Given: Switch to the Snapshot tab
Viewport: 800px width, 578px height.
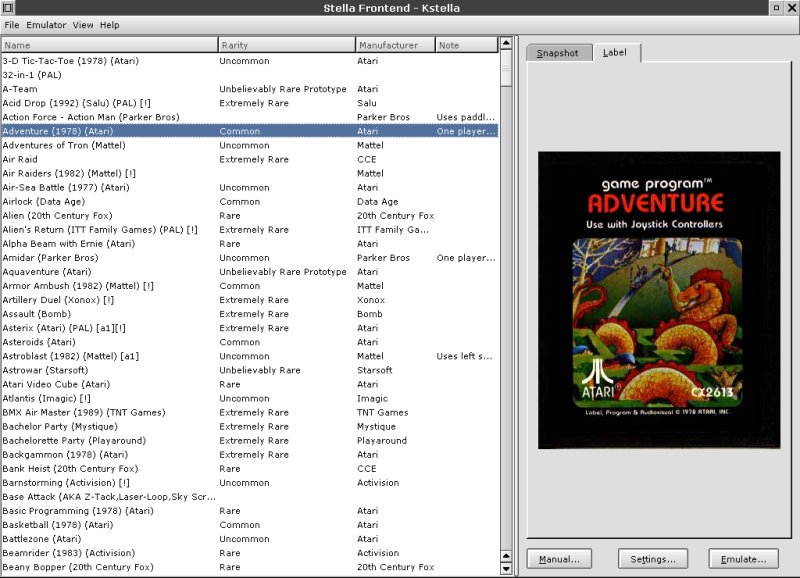Looking at the screenshot, I should click(x=557, y=53).
